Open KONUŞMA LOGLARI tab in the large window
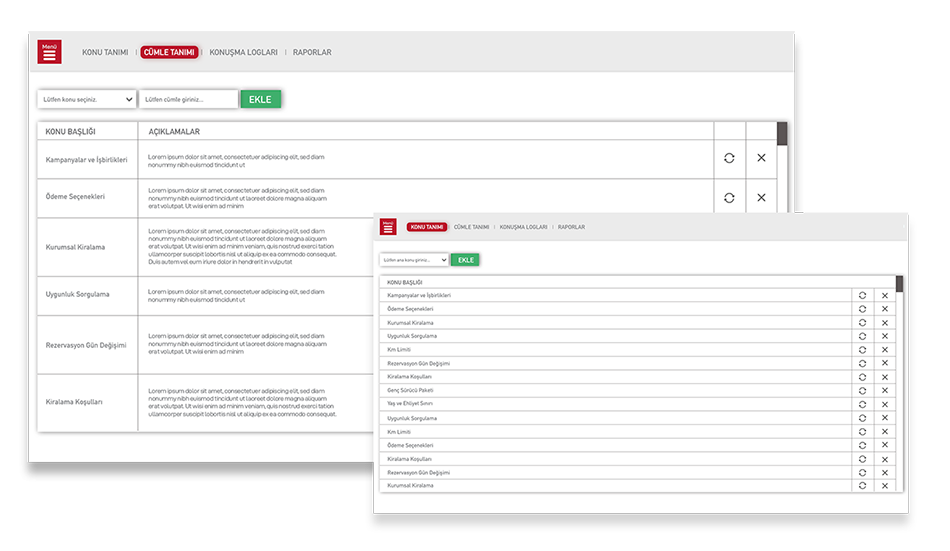 [243, 52]
